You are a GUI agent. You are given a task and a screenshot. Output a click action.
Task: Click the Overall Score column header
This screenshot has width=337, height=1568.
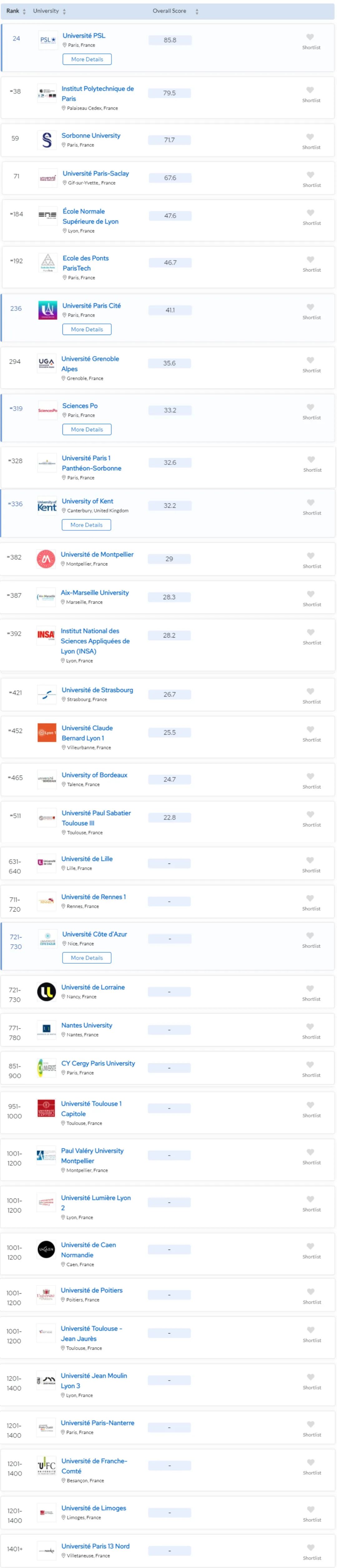pos(170,10)
